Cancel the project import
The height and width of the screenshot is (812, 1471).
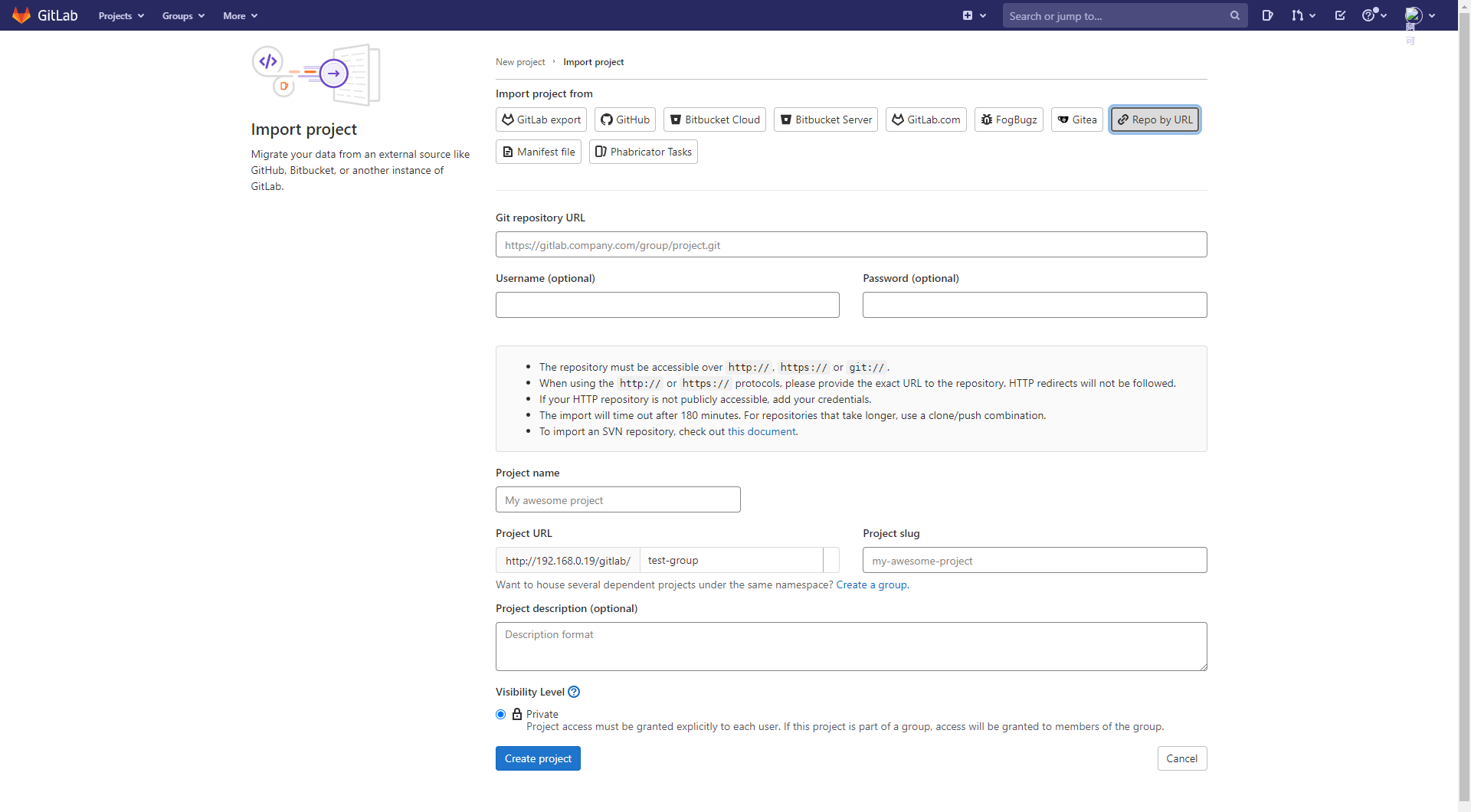(x=1182, y=758)
